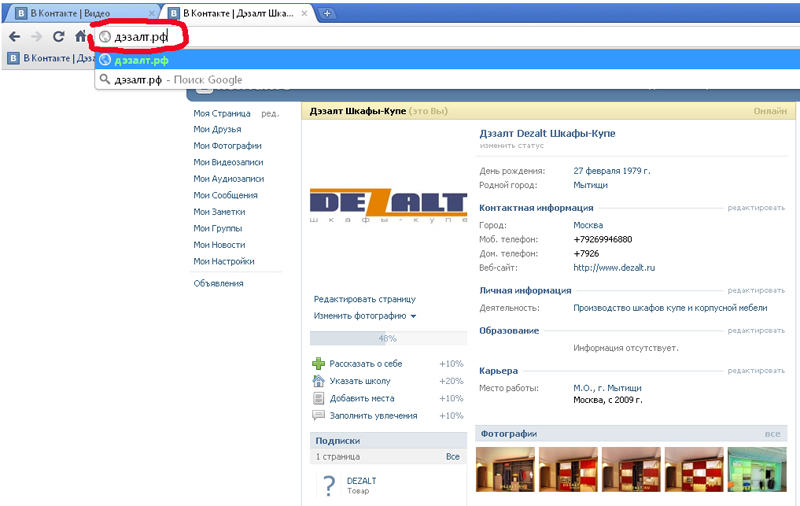This screenshot has width=800, height=506.
Task: Click the speech bubble 'Заполнить увлечения' icon
Action: click(318, 415)
